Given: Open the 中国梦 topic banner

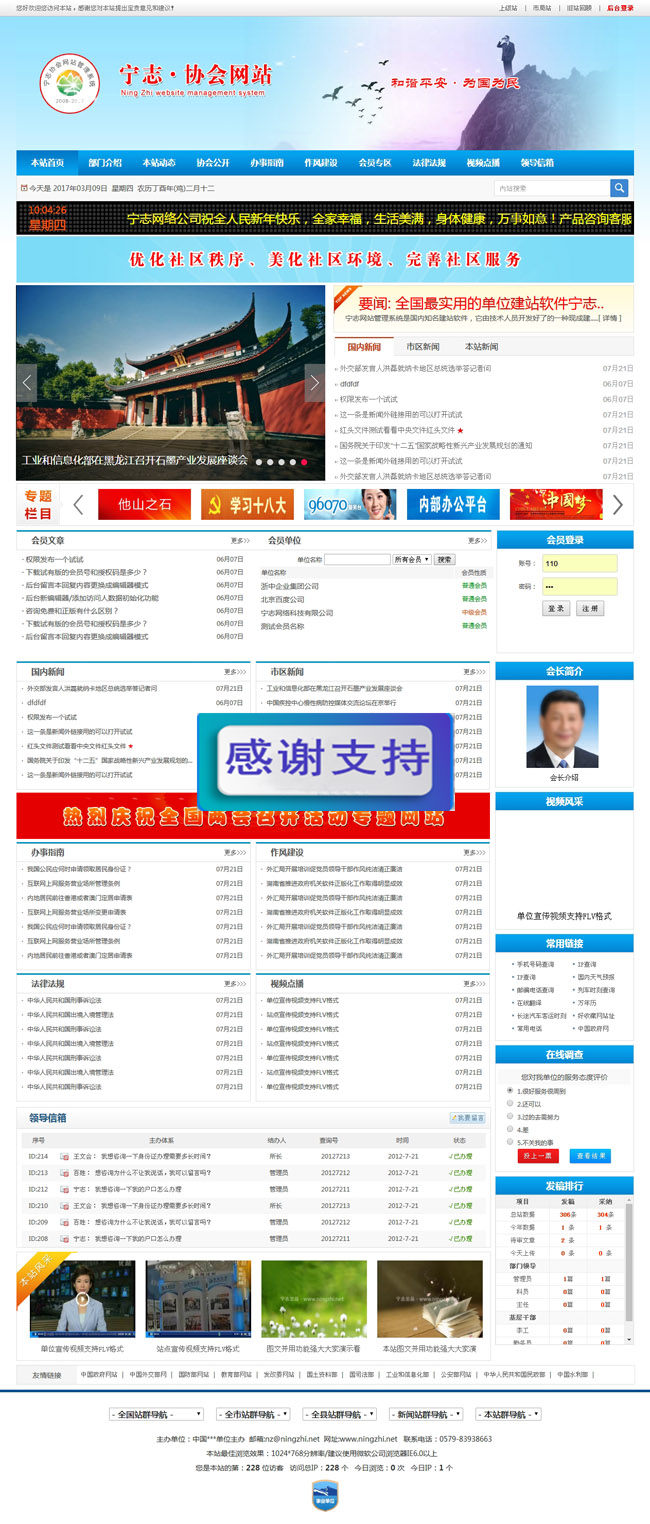Looking at the screenshot, I should (x=556, y=504).
